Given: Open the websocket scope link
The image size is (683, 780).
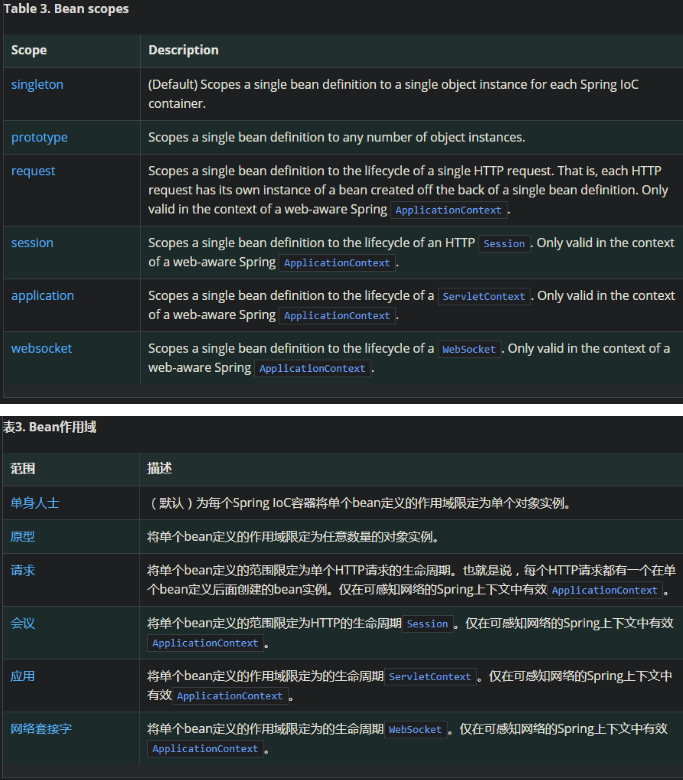Looking at the screenshot, I should point(41,349).
